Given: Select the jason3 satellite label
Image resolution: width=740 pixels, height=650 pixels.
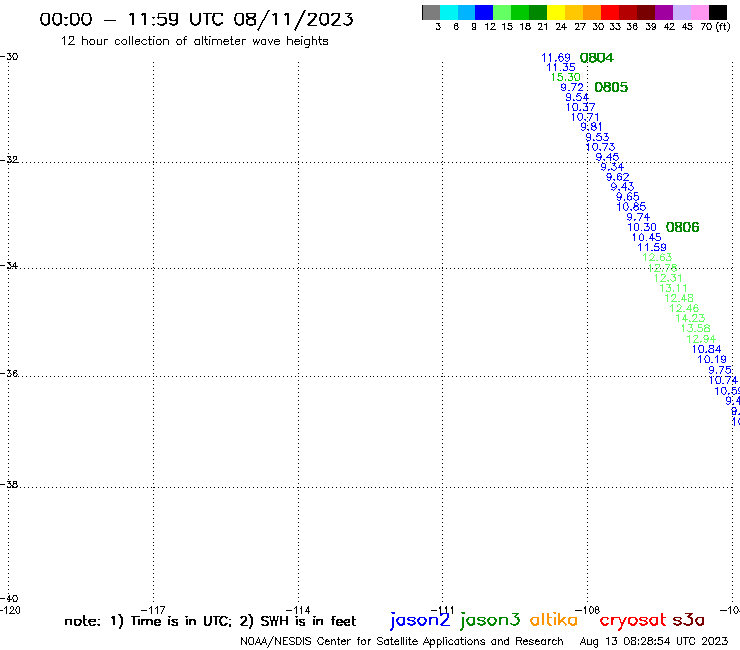Looking at the screenshot, I should [490, 620].
